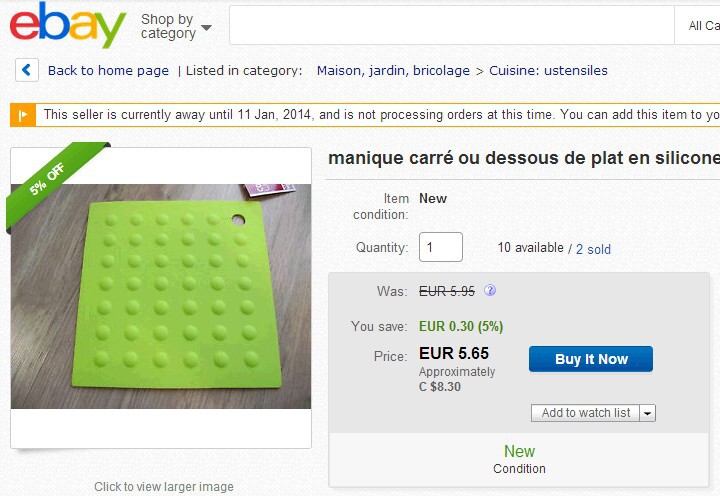Select the New Condition tab
720x496 pixels.
(x=519, y=459)
